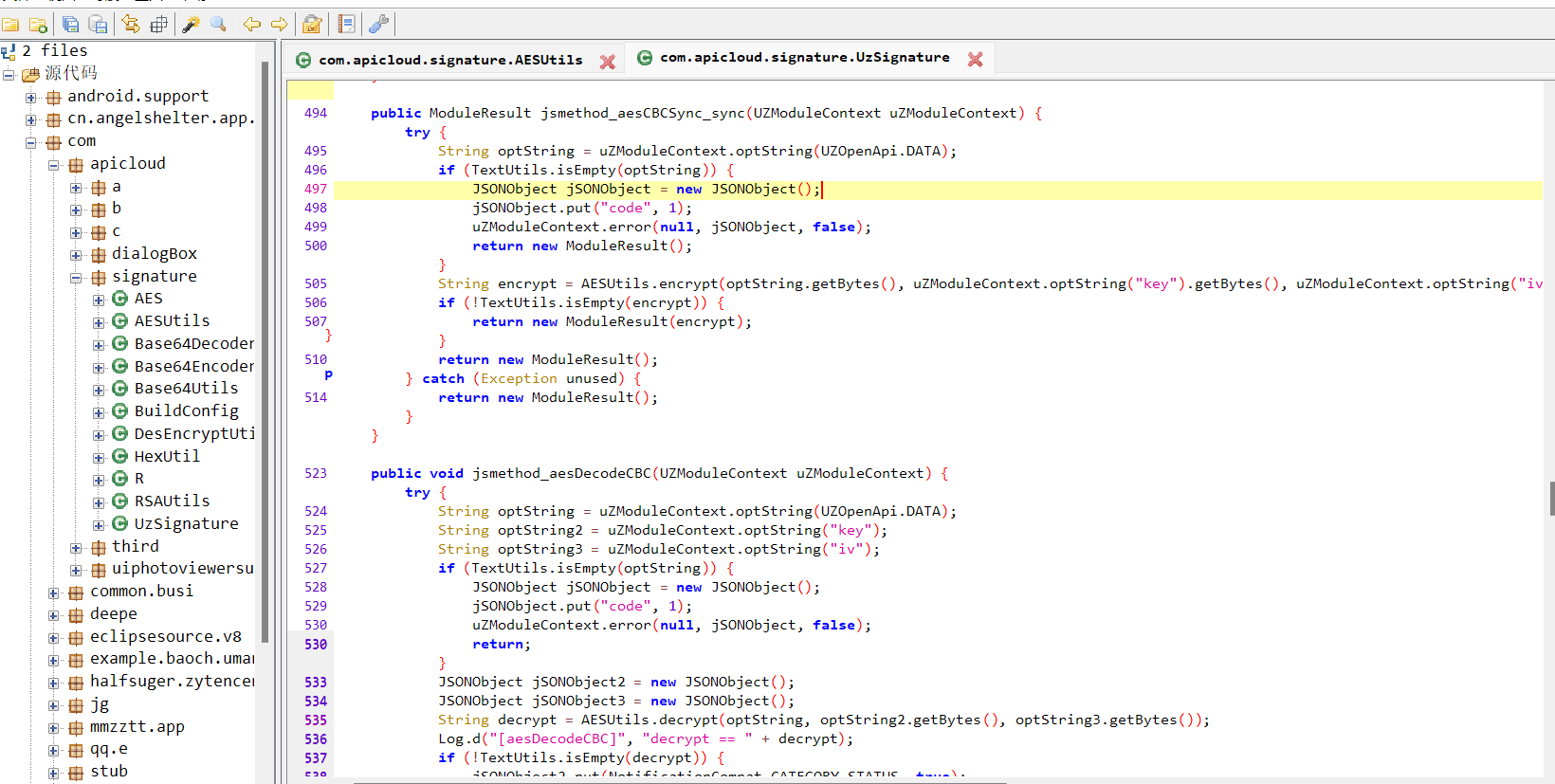Click 'AESUtils.encrypt' on line 505
The width and height of the screenshot is (1555, 784).
[649, 283]
